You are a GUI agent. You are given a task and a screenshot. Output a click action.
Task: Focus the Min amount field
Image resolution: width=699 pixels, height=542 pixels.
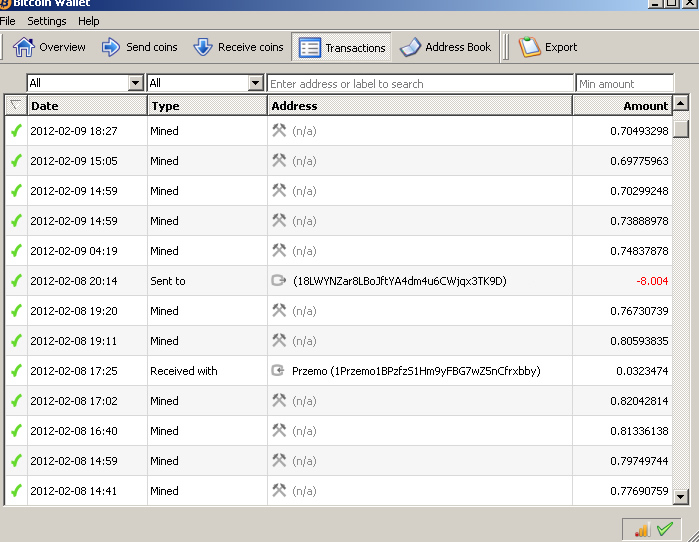click(624, 83)
